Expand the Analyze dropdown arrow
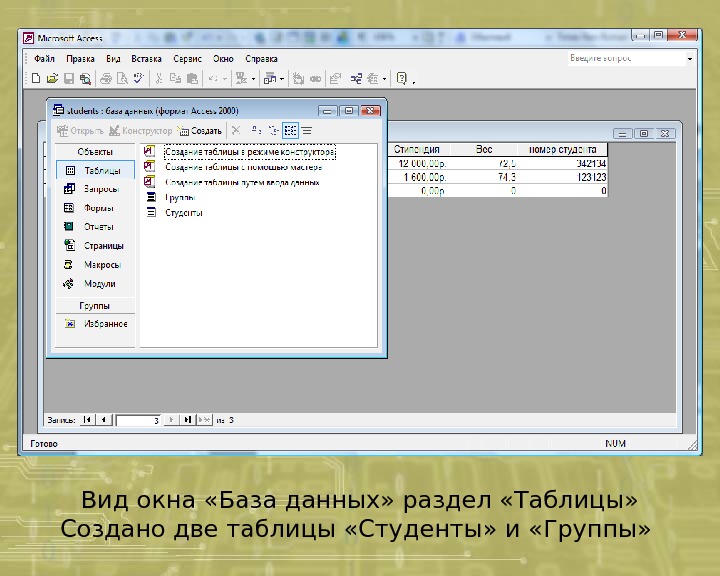Screen dimensions: 720x576 [x=282, y=79]
